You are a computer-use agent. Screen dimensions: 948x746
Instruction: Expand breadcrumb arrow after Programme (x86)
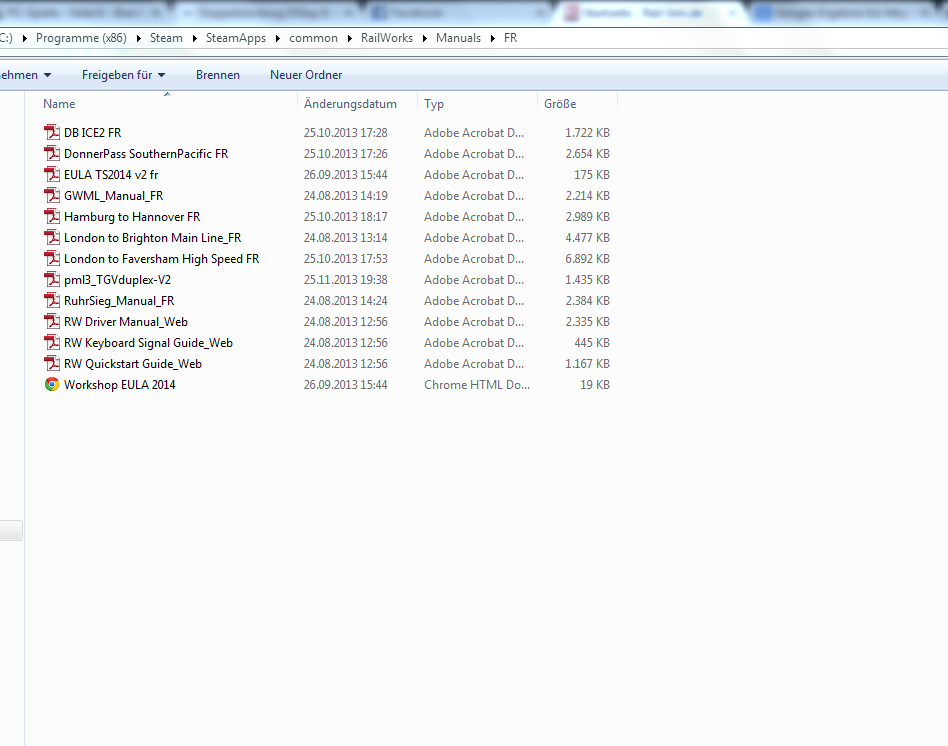coord(138,38)
